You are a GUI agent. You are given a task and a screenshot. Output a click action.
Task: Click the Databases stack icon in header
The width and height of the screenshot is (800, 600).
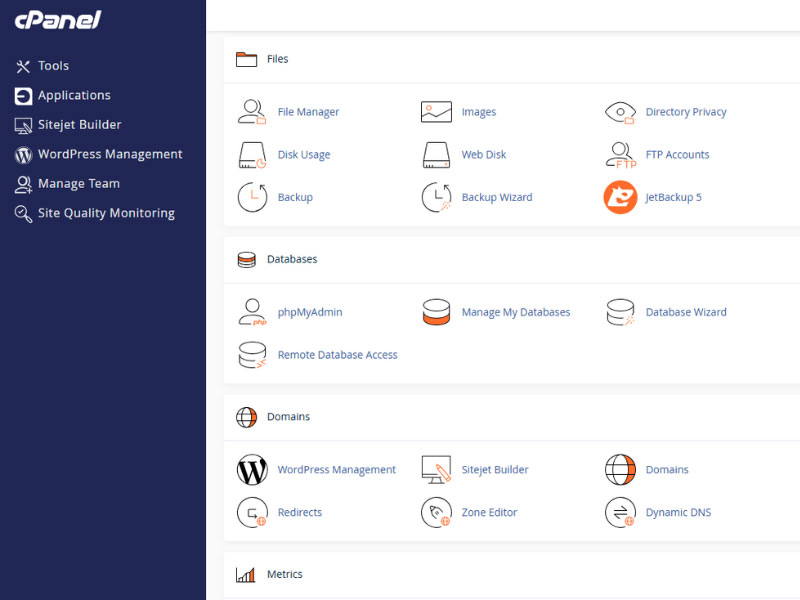coord(246,260)
